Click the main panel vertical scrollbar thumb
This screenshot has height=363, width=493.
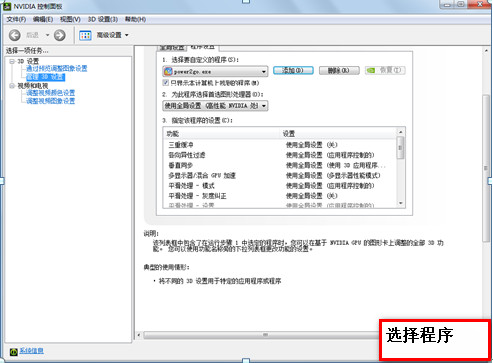click(x=486, y=168)
